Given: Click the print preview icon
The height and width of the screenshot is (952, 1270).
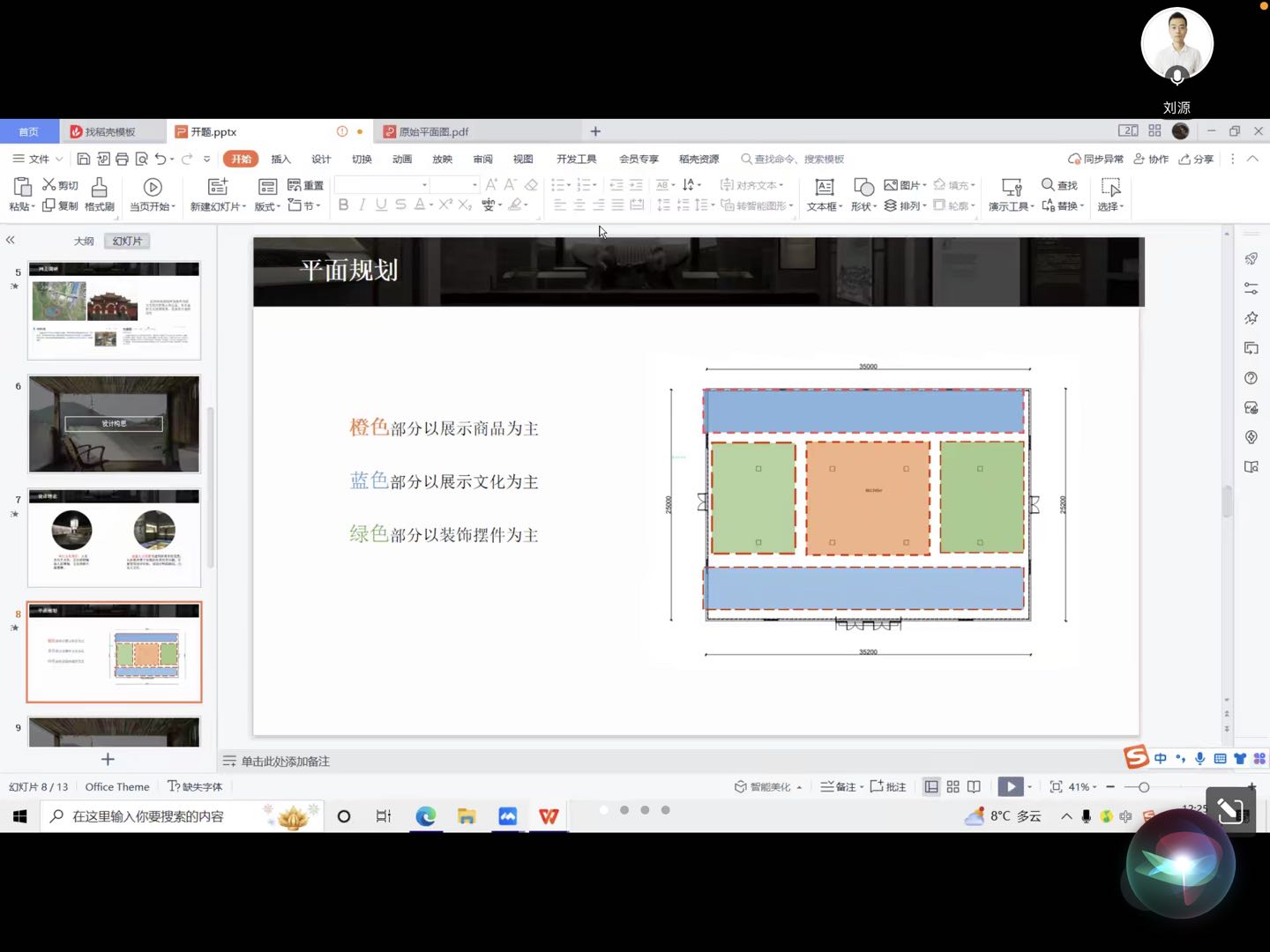Looking at the screenshot, I should coord(141,159).
